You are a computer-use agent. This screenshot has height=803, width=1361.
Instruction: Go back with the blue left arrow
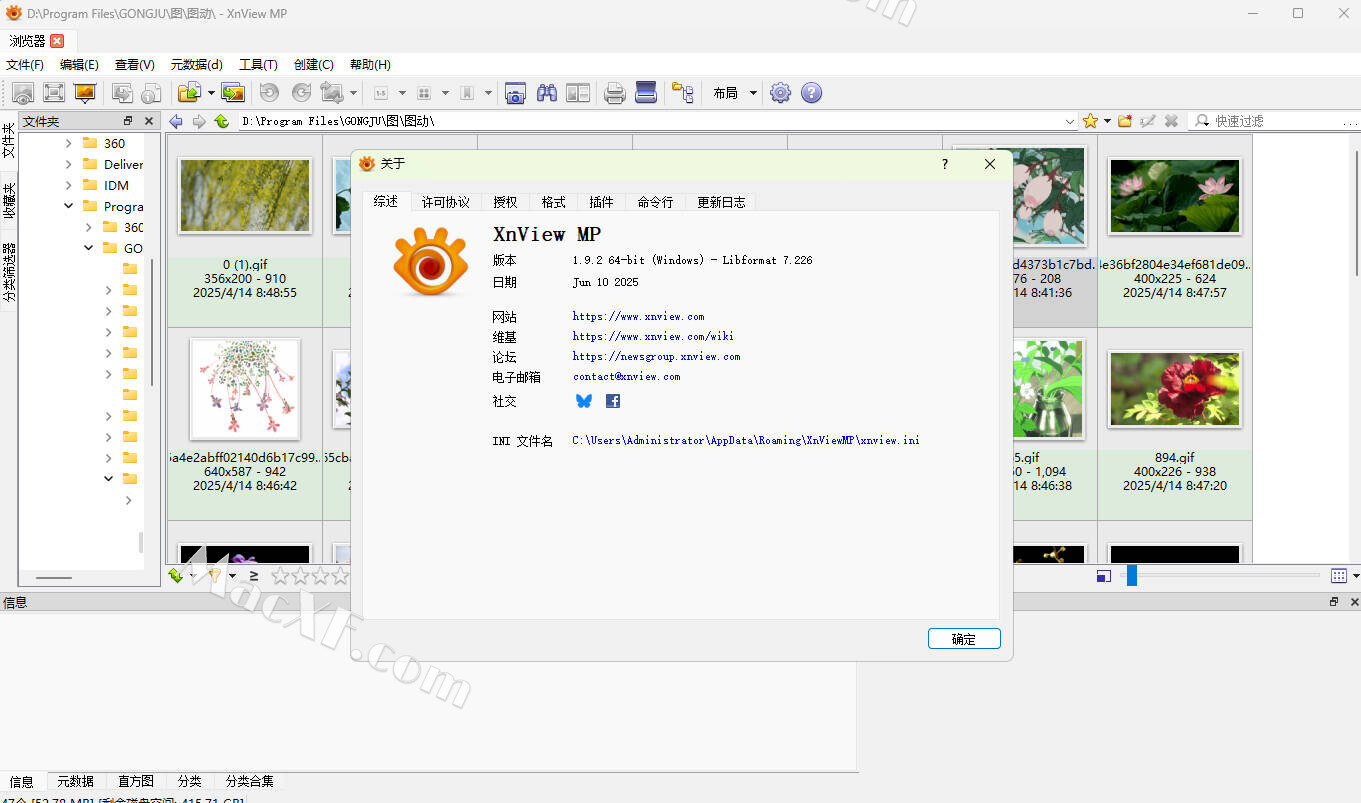176,121
